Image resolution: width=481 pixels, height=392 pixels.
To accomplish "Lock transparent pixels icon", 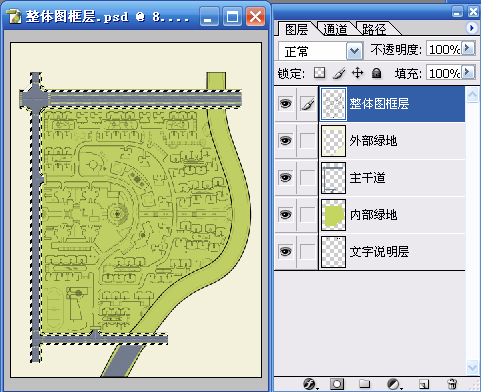I will click(x=319, y=73).
